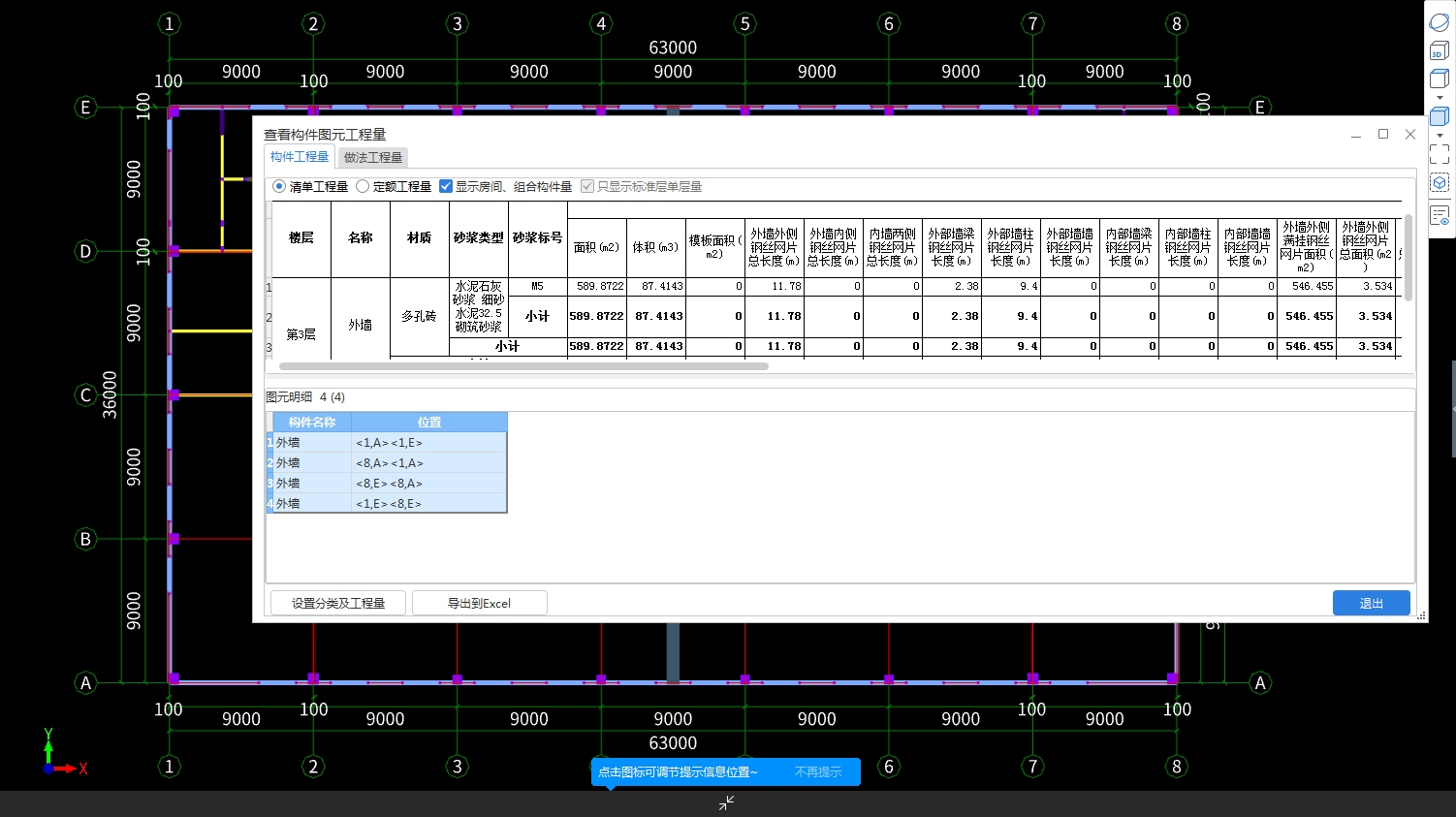Image resolution: width=1456 pixels, height=817 pixels.
Task: Click the blue 退出 button
Action: (1371, 603)
